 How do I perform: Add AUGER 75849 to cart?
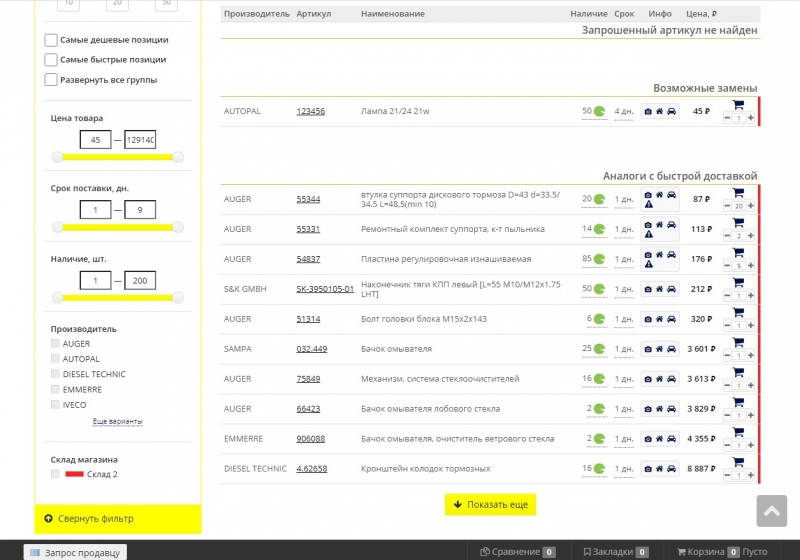[x=738, y=373]
